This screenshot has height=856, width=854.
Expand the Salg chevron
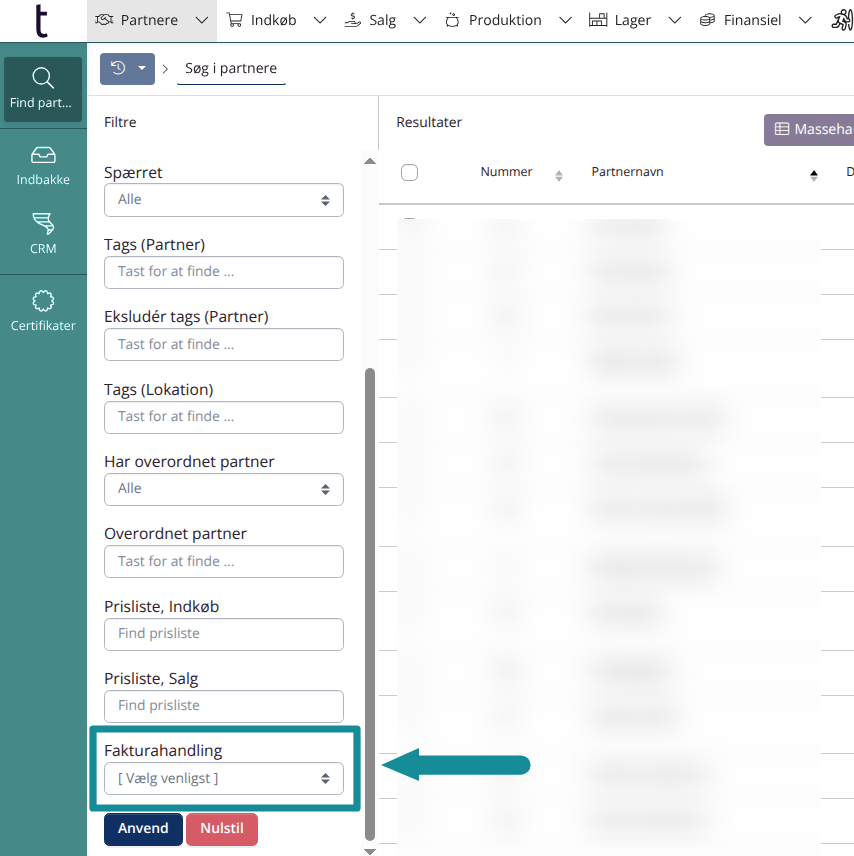click(x=419, y=20)
